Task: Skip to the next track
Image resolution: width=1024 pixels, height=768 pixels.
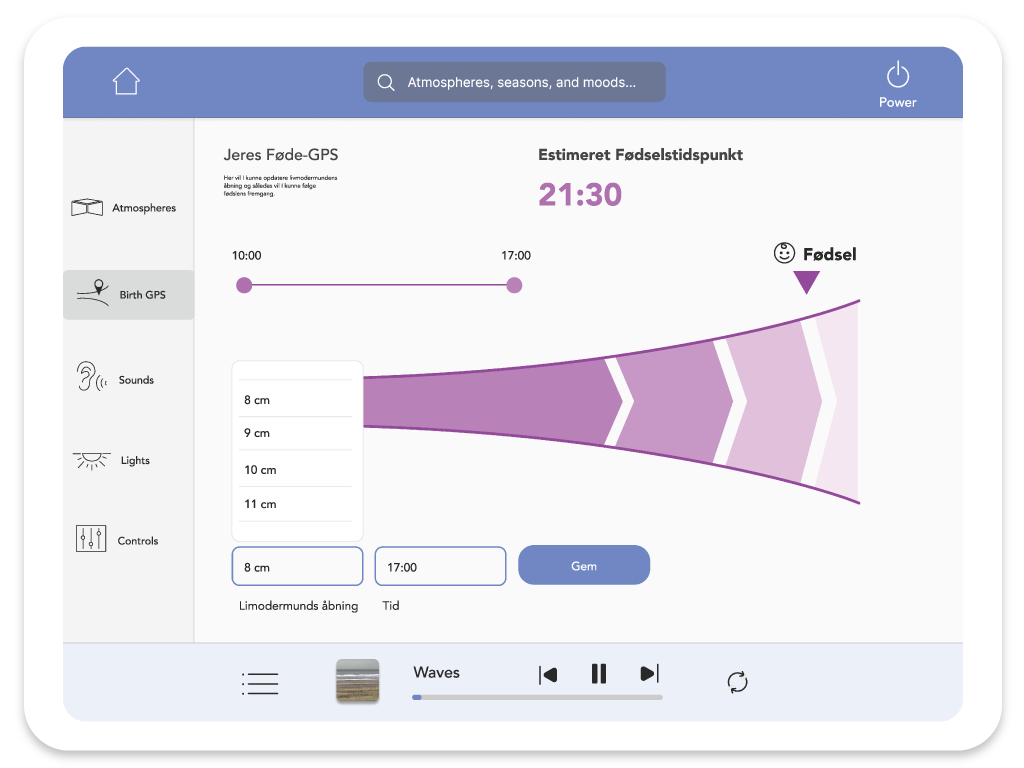Action: click(x=649, y=674)
